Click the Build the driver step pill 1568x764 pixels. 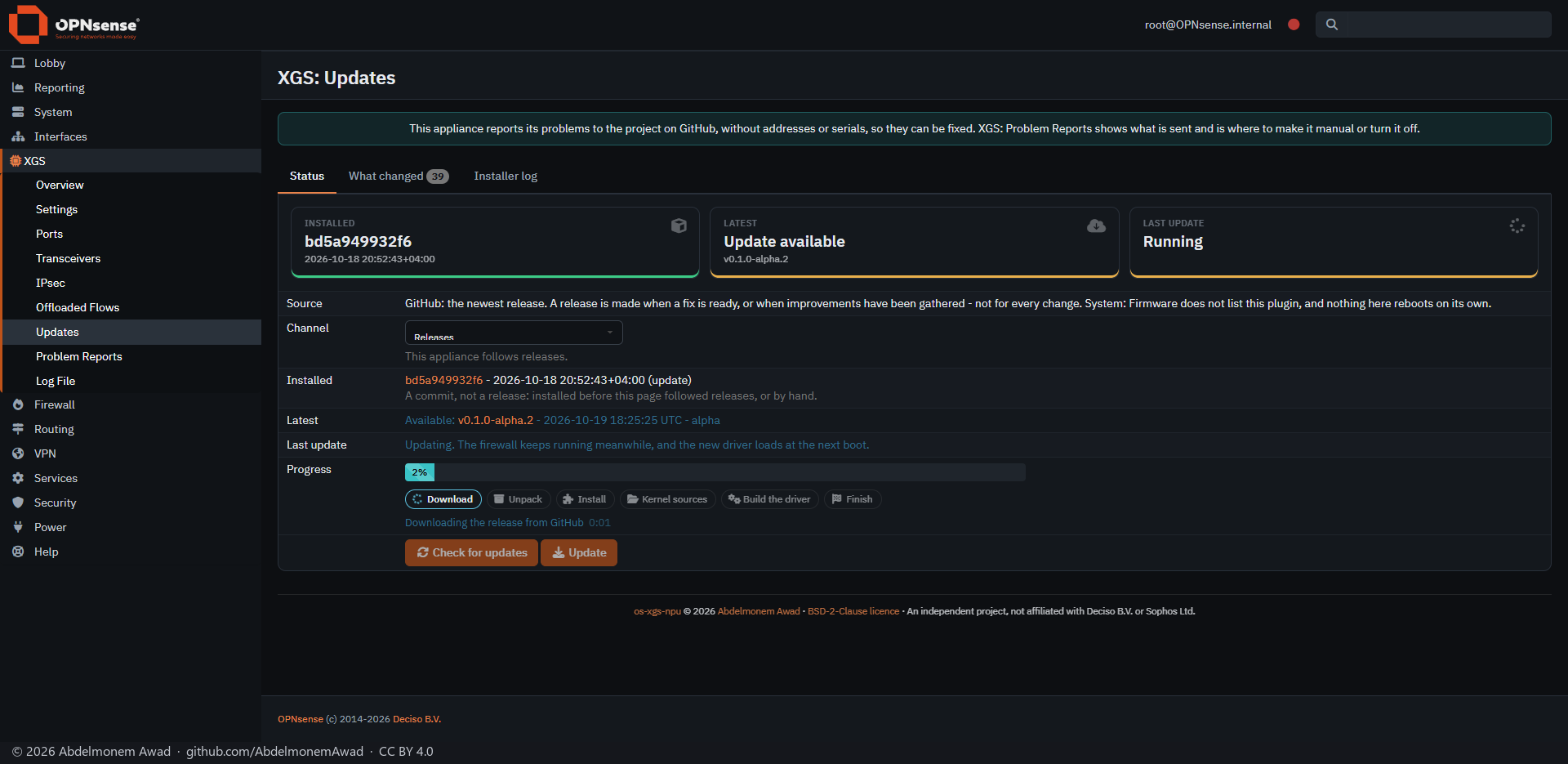[769, 499]
